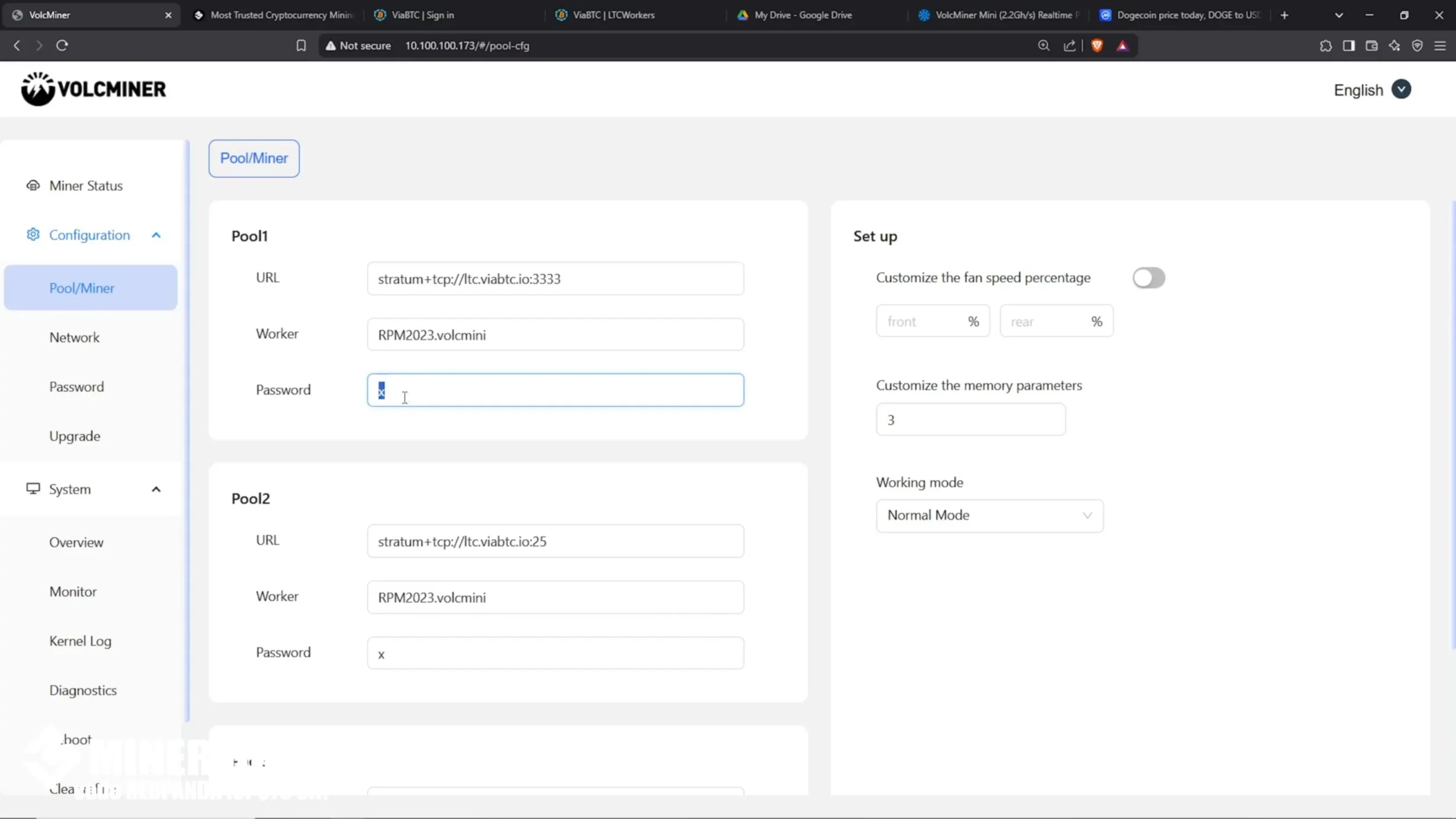Click the Pool1 URL field
This screenshot has width=1456, height=819.
pos(555,279)
